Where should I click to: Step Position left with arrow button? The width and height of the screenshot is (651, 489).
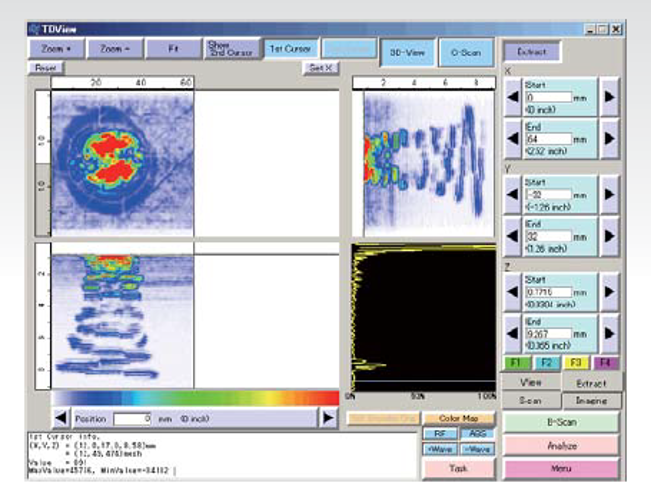(62, 417)
